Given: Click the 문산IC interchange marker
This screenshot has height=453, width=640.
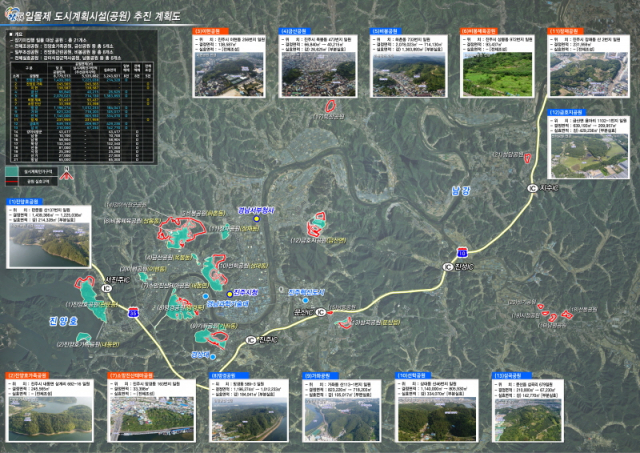Looking at the screenshot, I should (x=321, y=312).
